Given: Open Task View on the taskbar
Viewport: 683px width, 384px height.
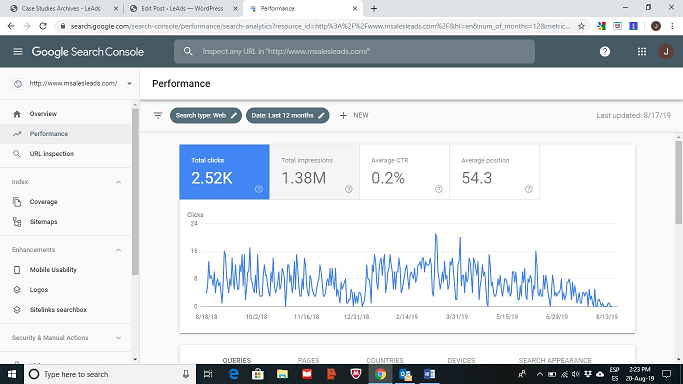Looking at the screenshot, I should point(208,374).
